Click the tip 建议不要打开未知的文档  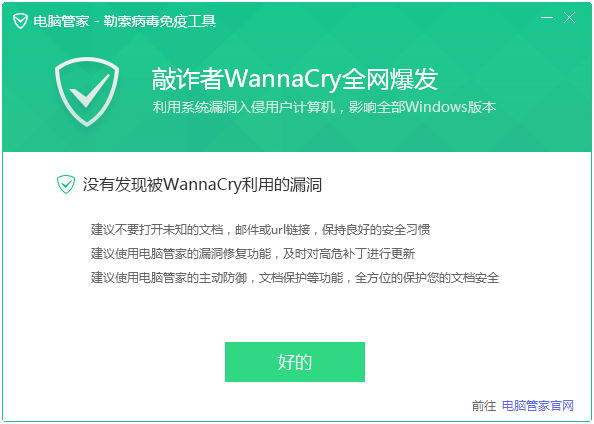click(x=158, y=230)
